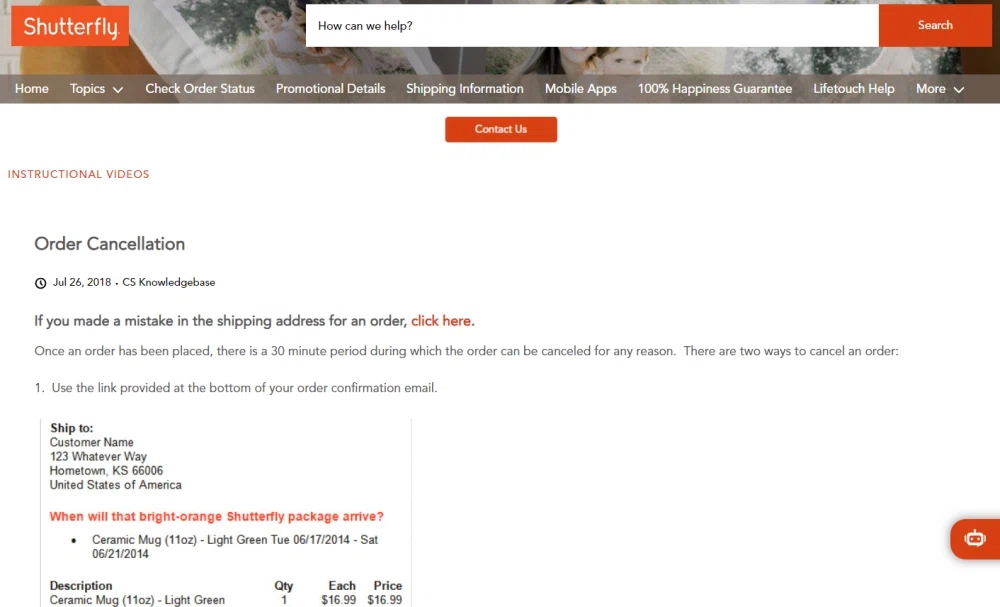Expand the More chevron arrow
The height and width of the screenshot is (607, 1000).
(x=959, y=90)
